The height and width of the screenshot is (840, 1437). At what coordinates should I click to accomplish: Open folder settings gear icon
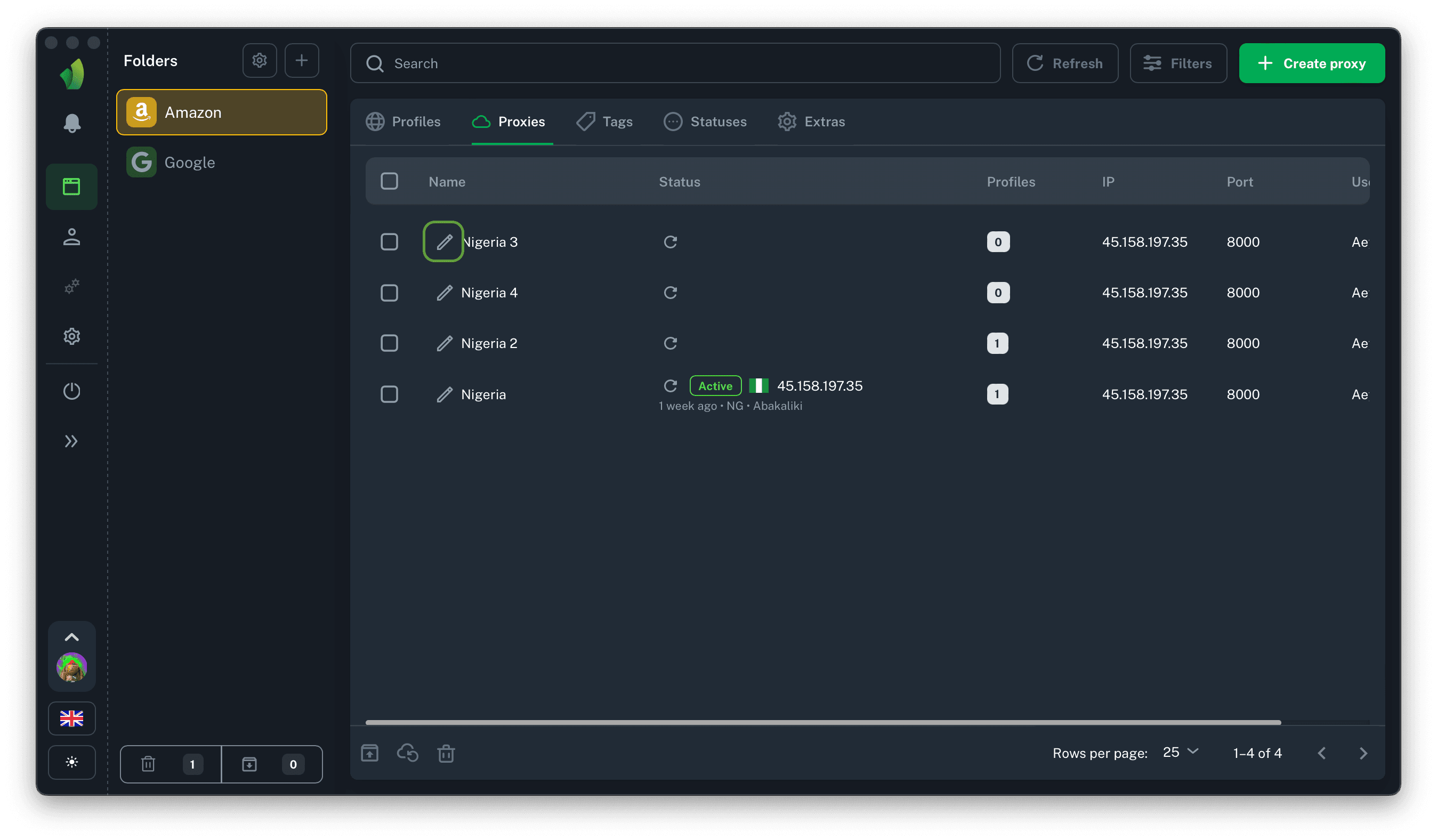coord(260,60)
